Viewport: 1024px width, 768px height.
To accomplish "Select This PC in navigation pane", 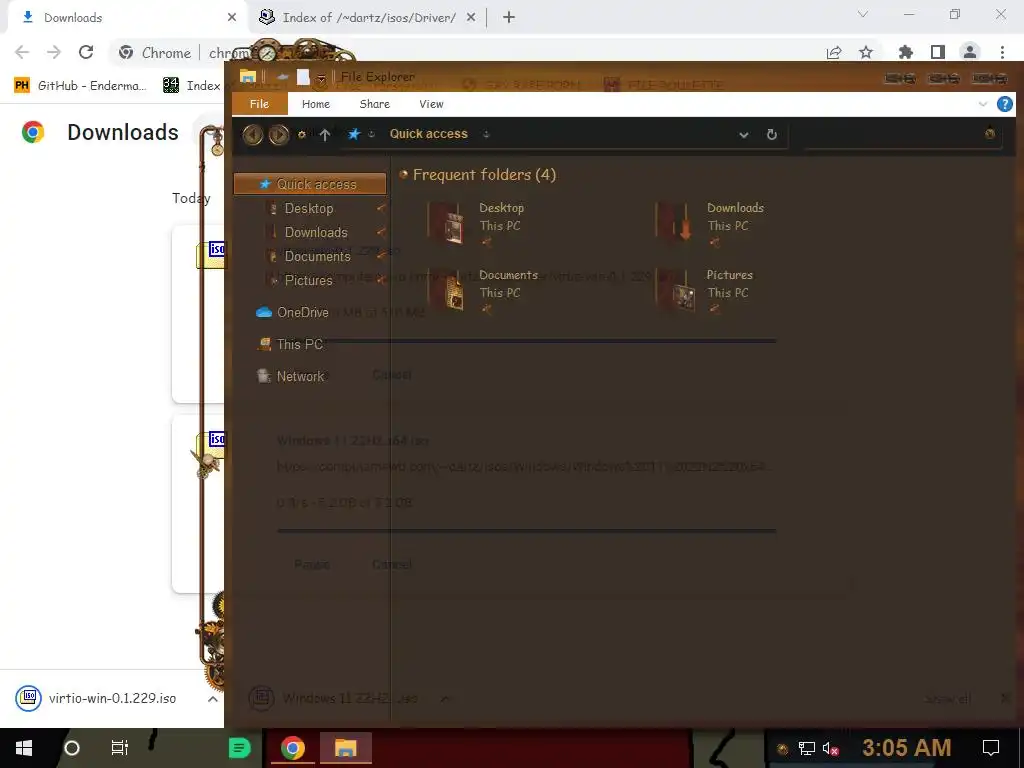I will point(290,344).
